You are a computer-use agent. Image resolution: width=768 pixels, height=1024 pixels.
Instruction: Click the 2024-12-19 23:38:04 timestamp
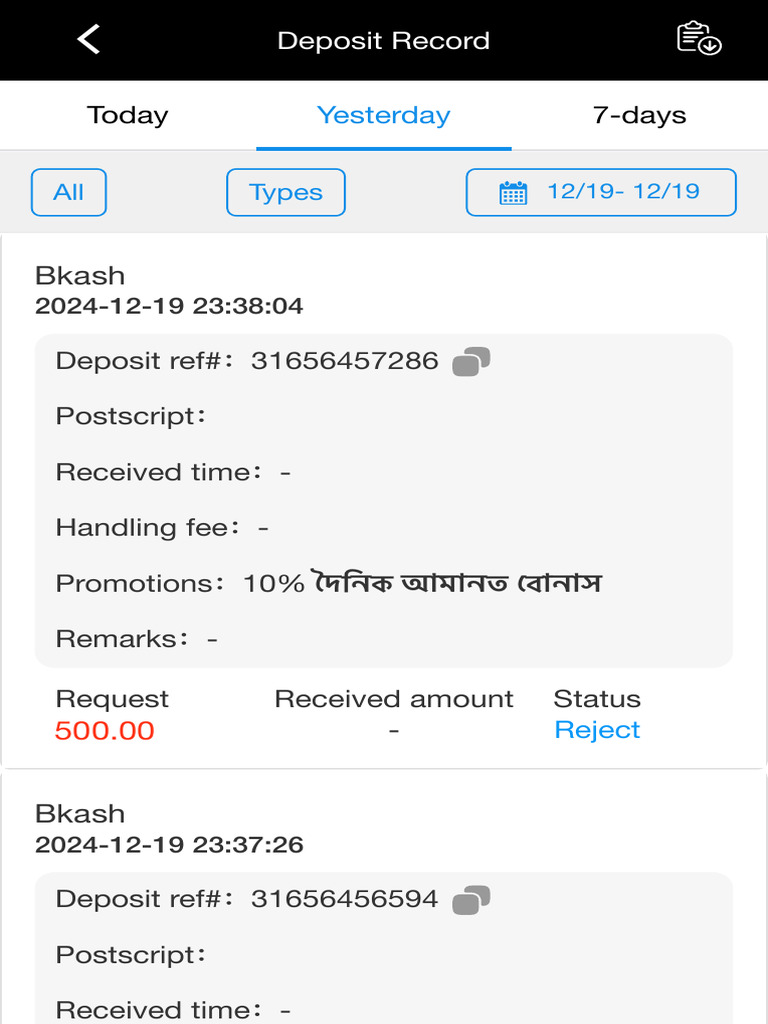tap(169, 306)
